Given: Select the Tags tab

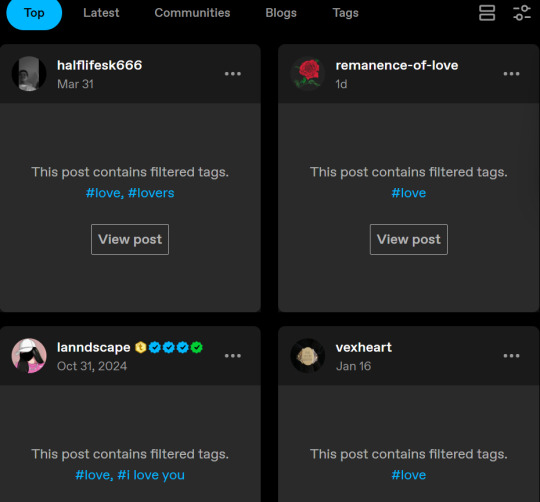Looking at the screenshot, I should (345, 13).
